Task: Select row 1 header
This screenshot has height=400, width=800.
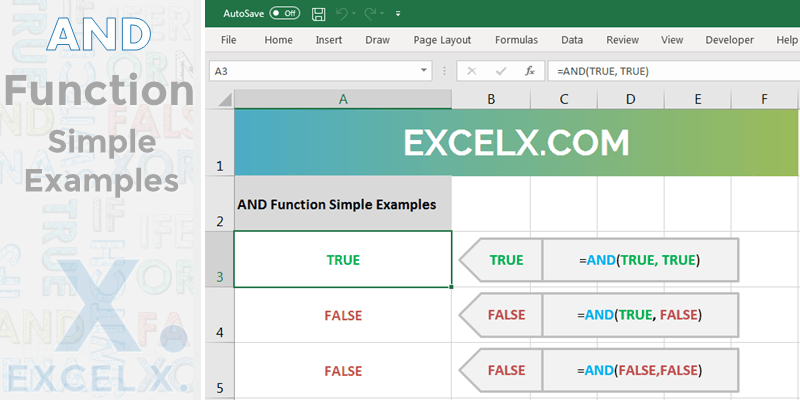Action: coord(220,142)
